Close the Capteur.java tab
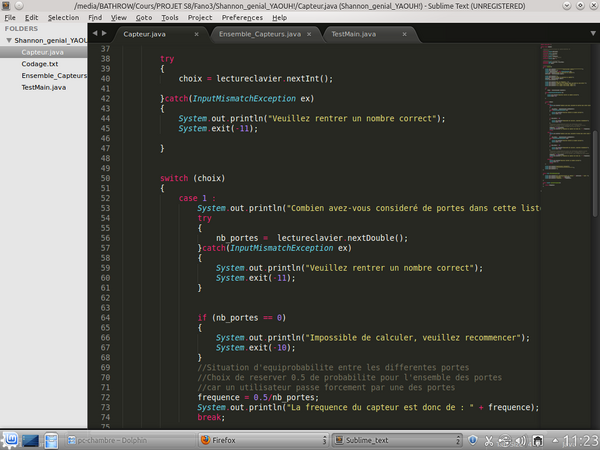This screenshot has width=600, height=450. coord(196,33)
